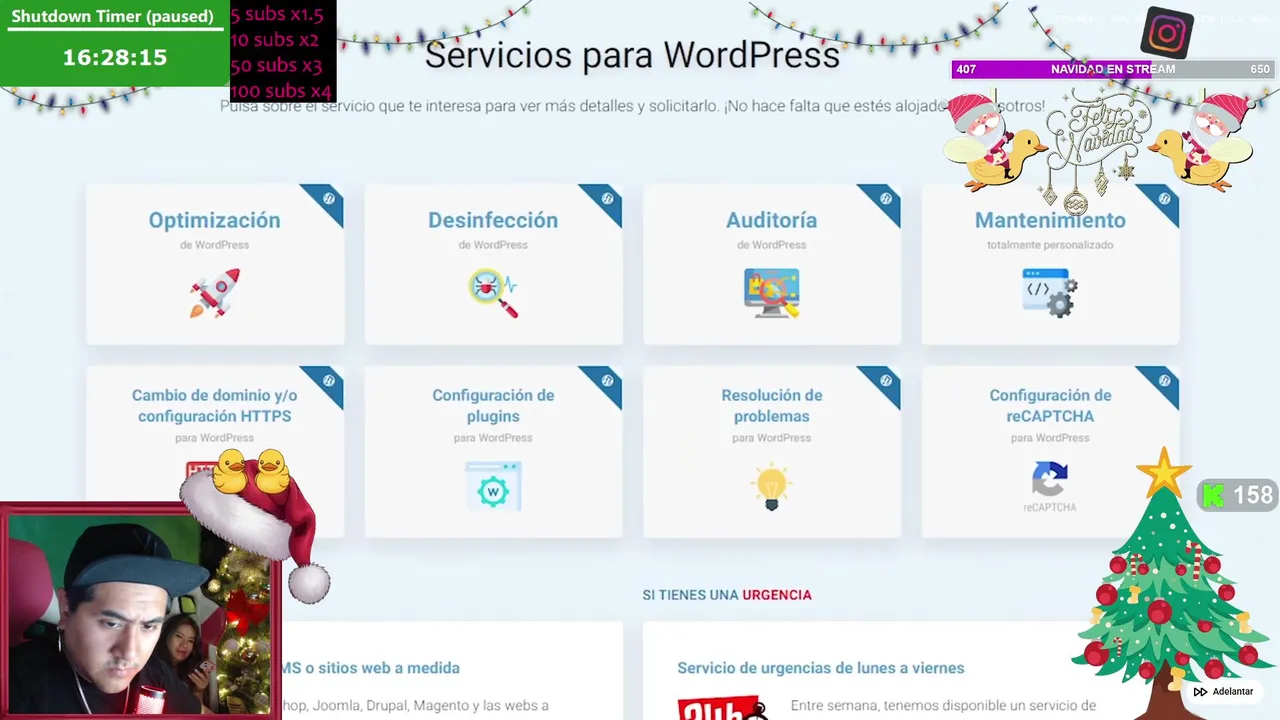Click the 16:28:15 timer value
Viewport: 1280px width, 720px height.
[115, 57]
